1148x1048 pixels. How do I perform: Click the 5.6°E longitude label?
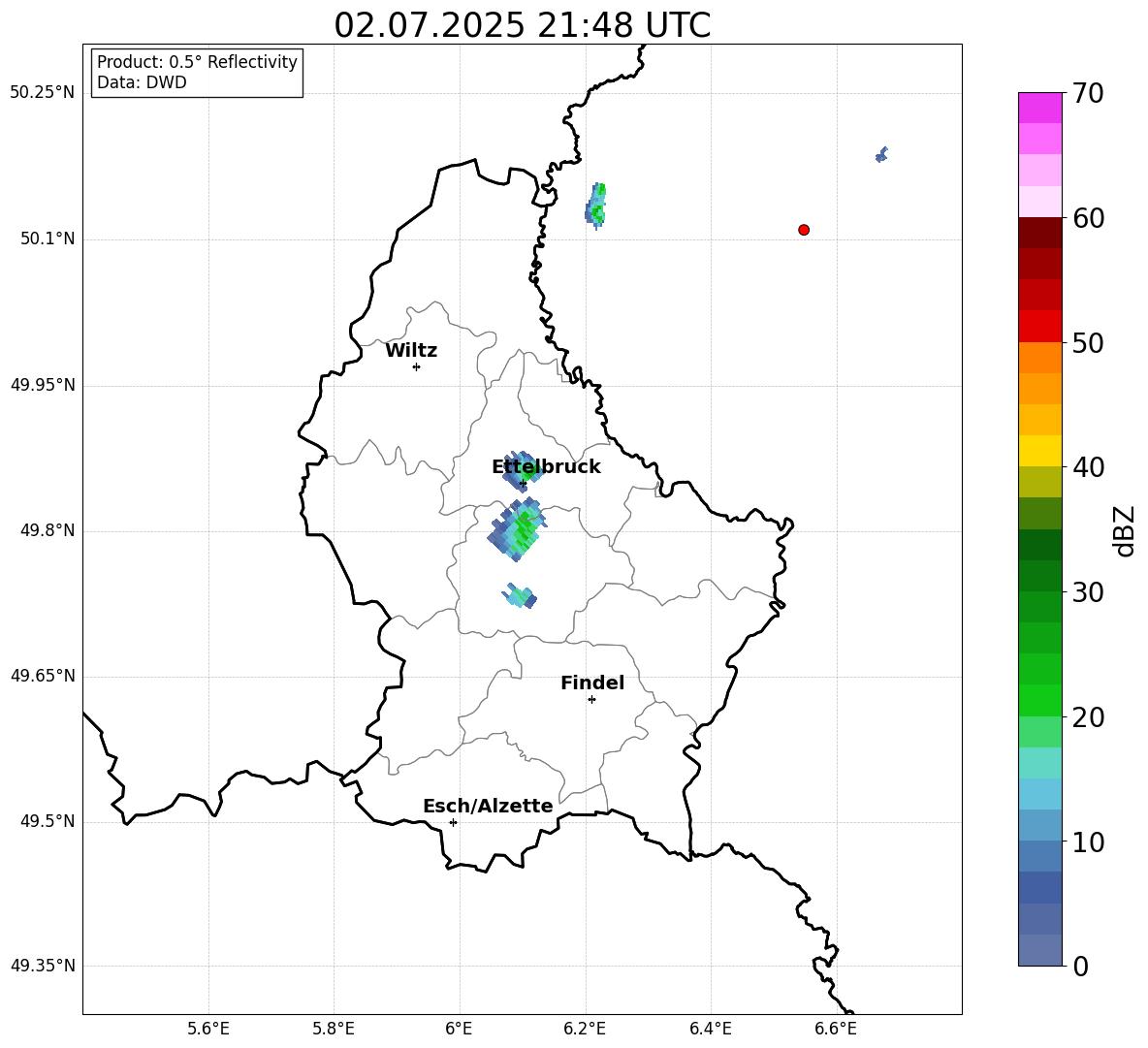click(208, 1029)
